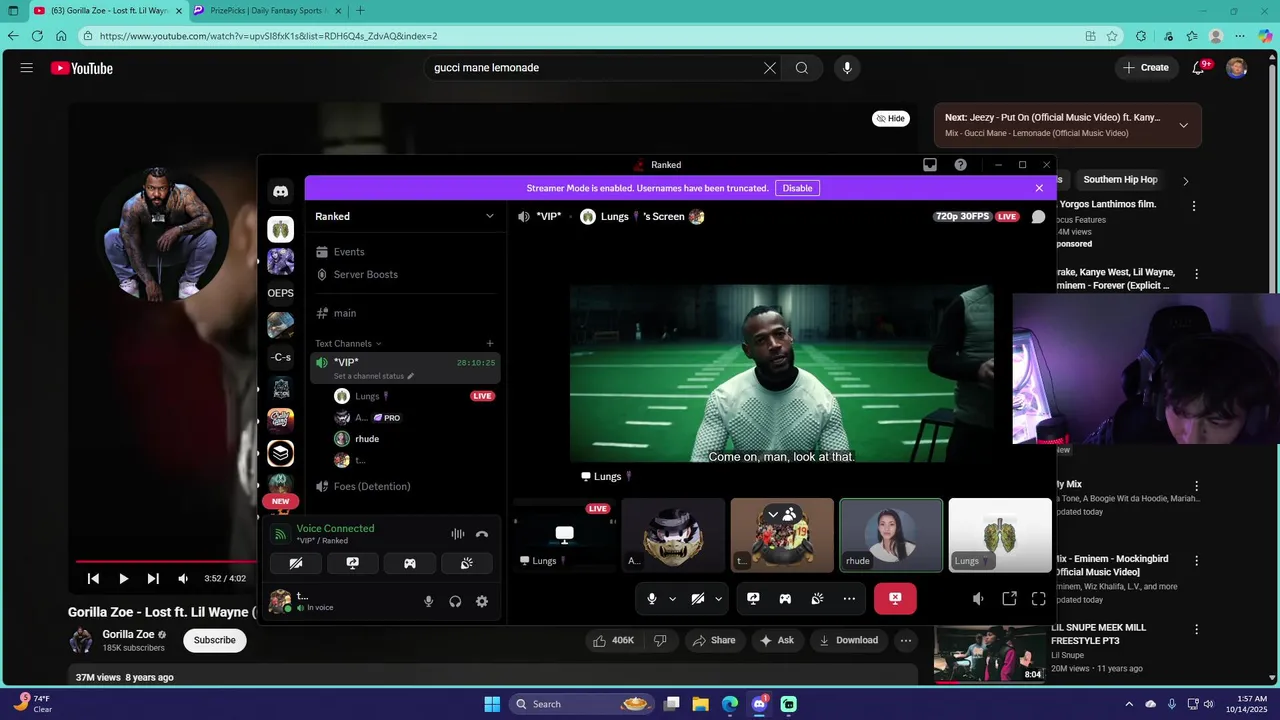The image size is (1280, 720).
Task: Open YouTube hamburger guide menu
Action: 27,68
